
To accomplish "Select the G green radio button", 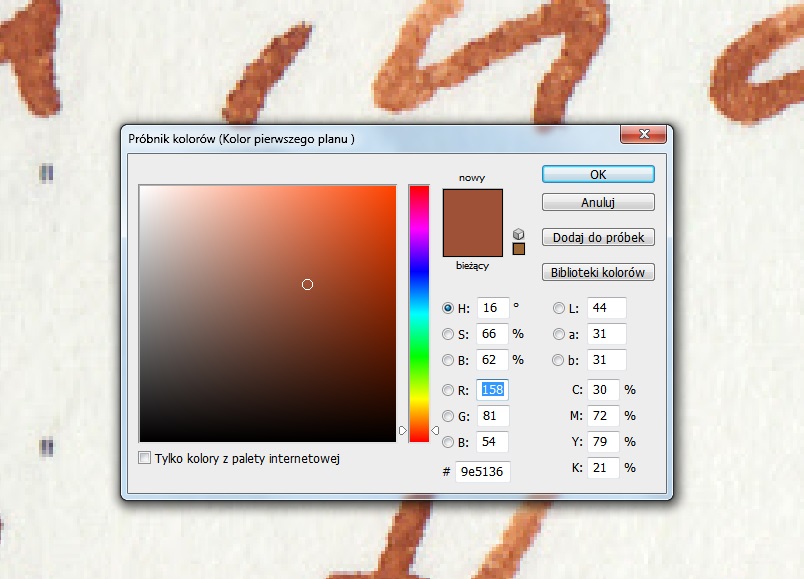I will coord(448,416).
